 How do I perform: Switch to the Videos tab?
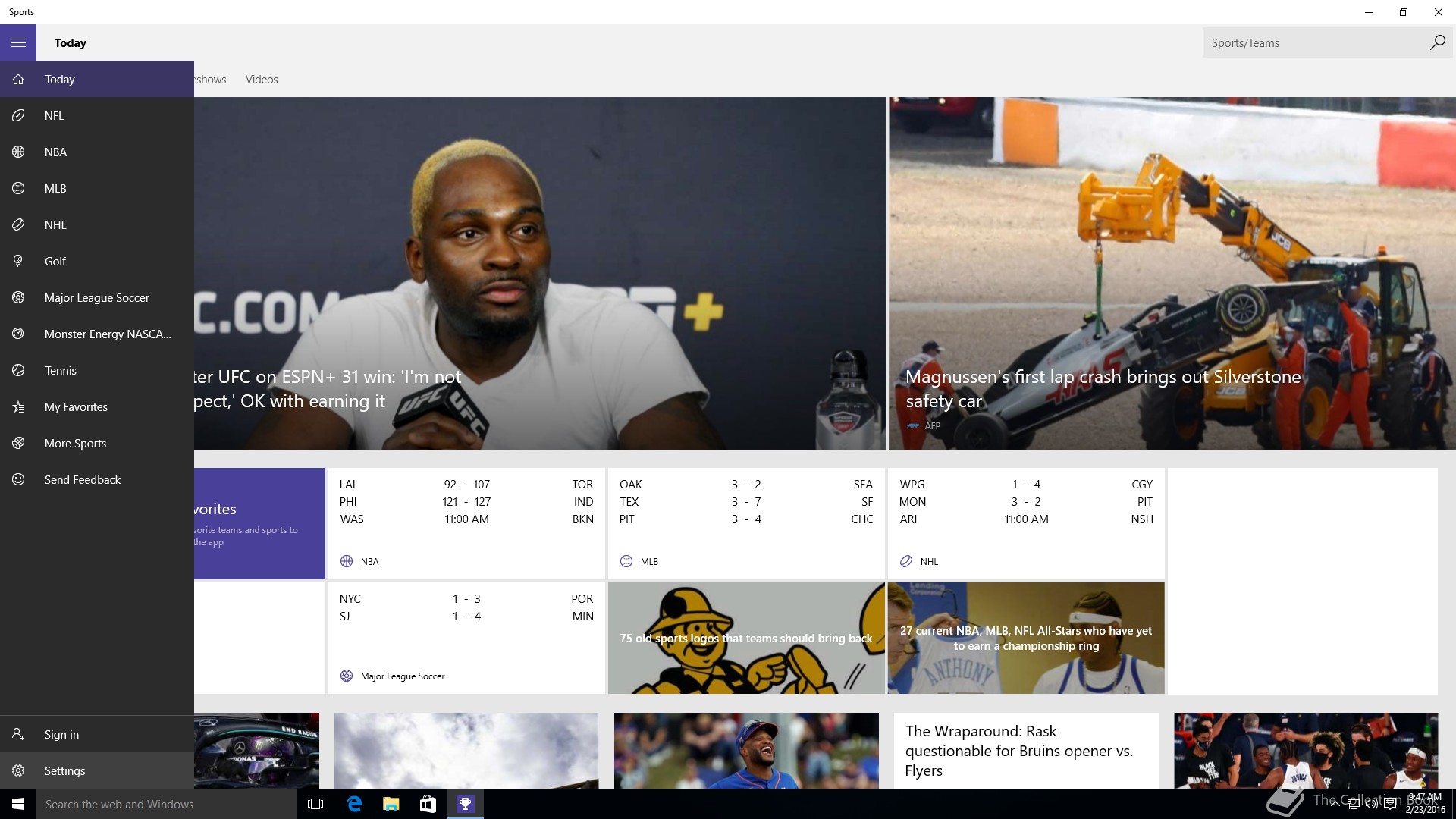262,80
